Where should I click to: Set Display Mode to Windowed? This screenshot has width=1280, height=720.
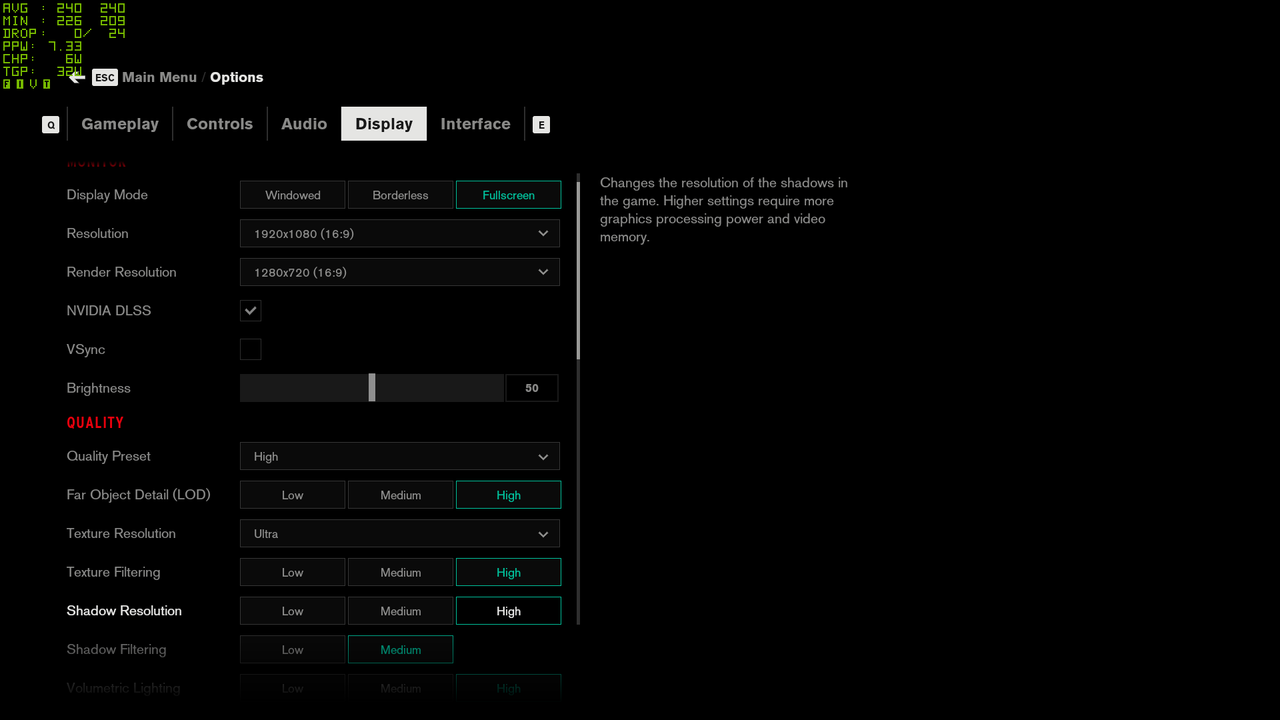[x=293, y=195]
